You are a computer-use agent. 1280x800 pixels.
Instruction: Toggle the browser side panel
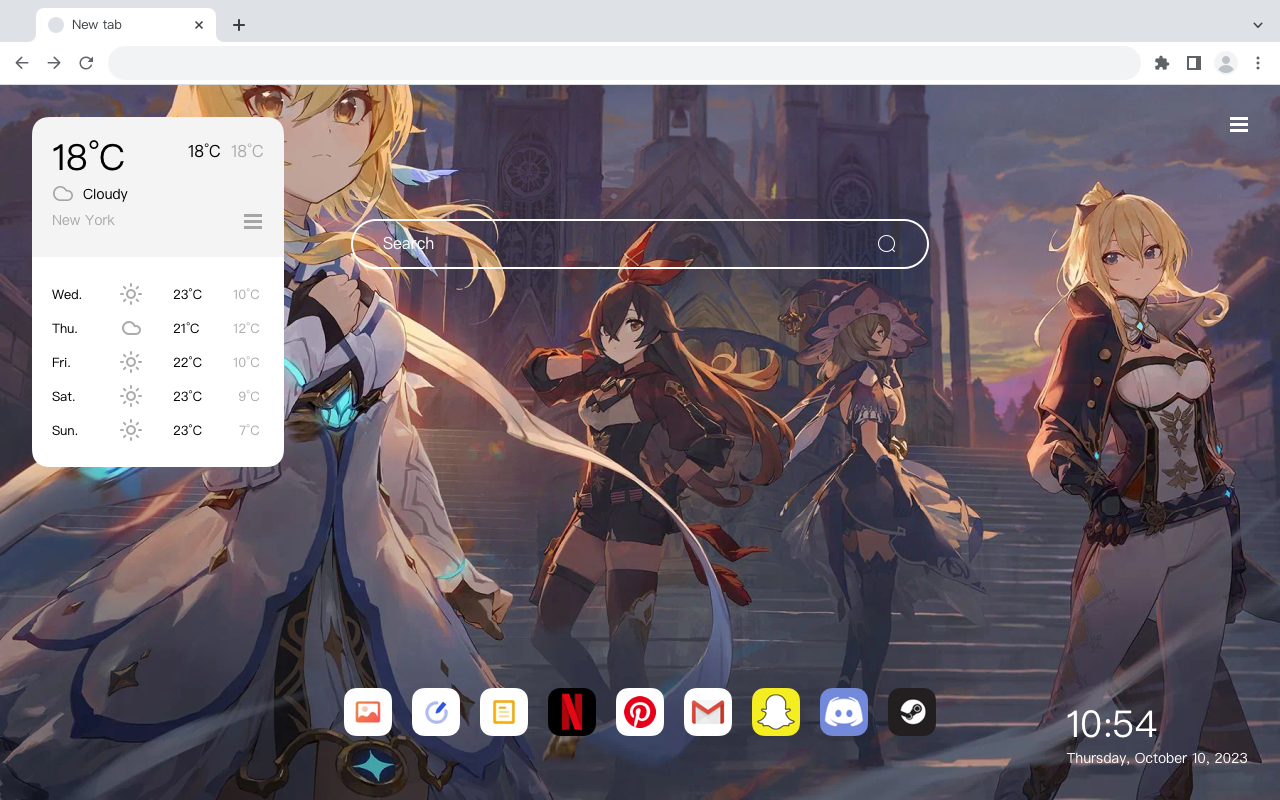(x=1193, y=63)
